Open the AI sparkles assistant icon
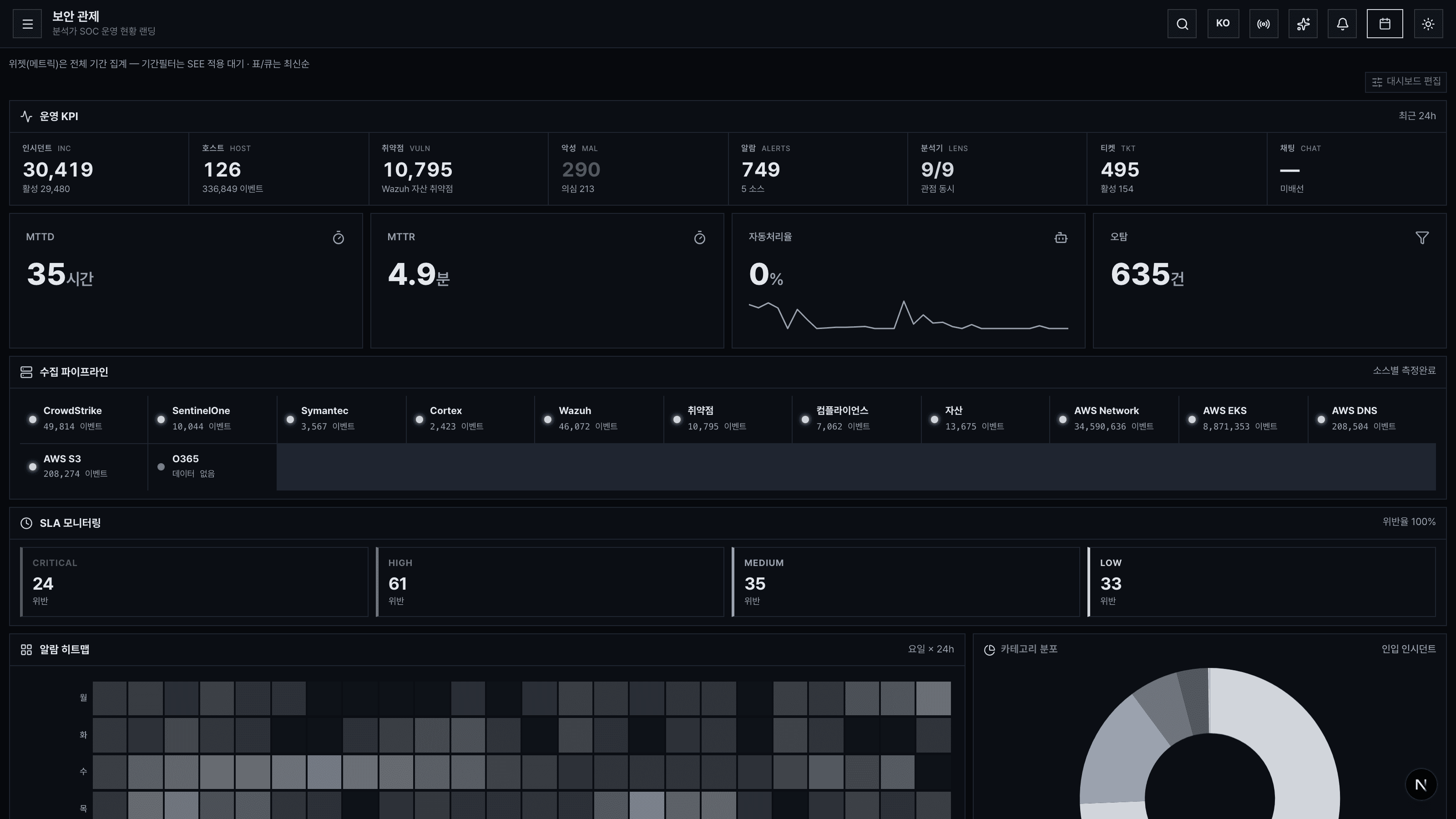Viewport: 1456px width, 819px height. pos(1303,24)
